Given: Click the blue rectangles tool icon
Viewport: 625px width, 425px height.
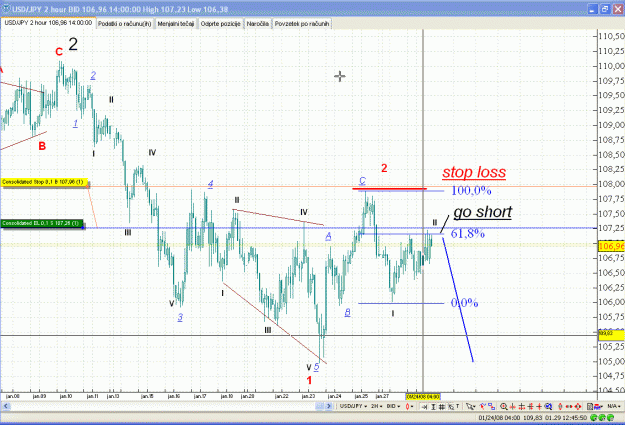Looking at the screenshot, I should (x=491, y=407).
